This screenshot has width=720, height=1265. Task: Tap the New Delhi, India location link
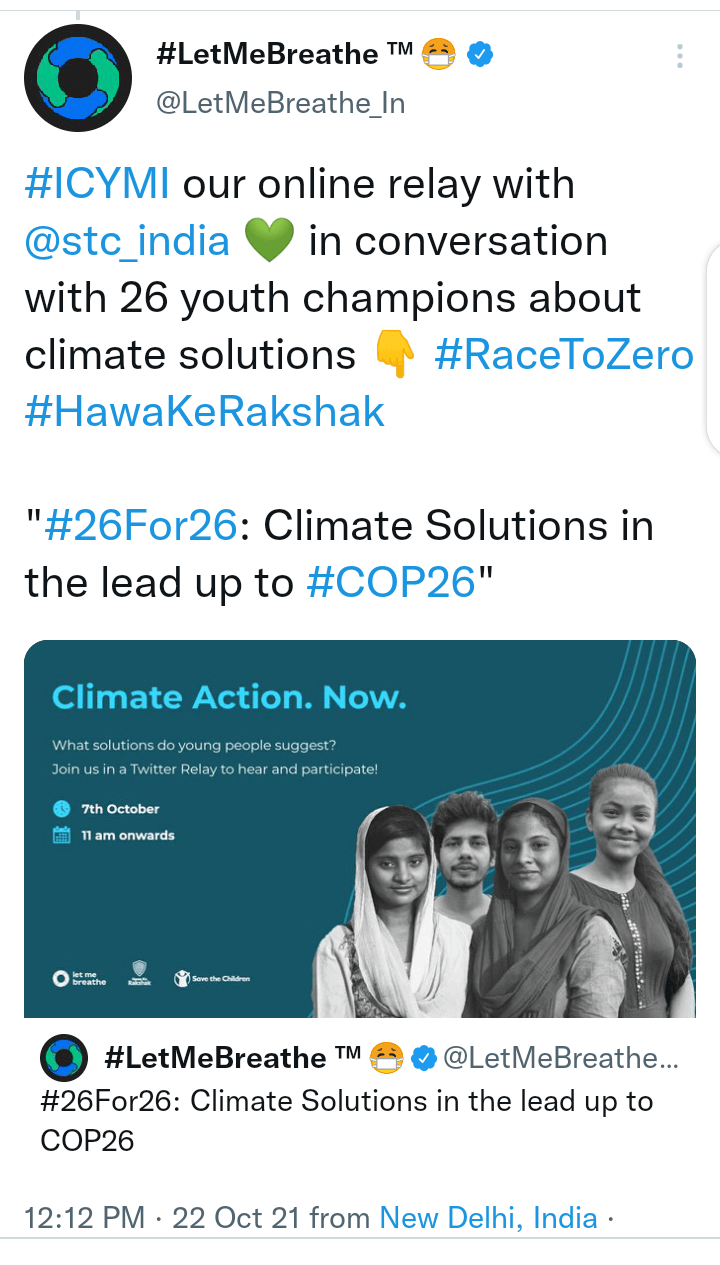tap(488, 1218)
